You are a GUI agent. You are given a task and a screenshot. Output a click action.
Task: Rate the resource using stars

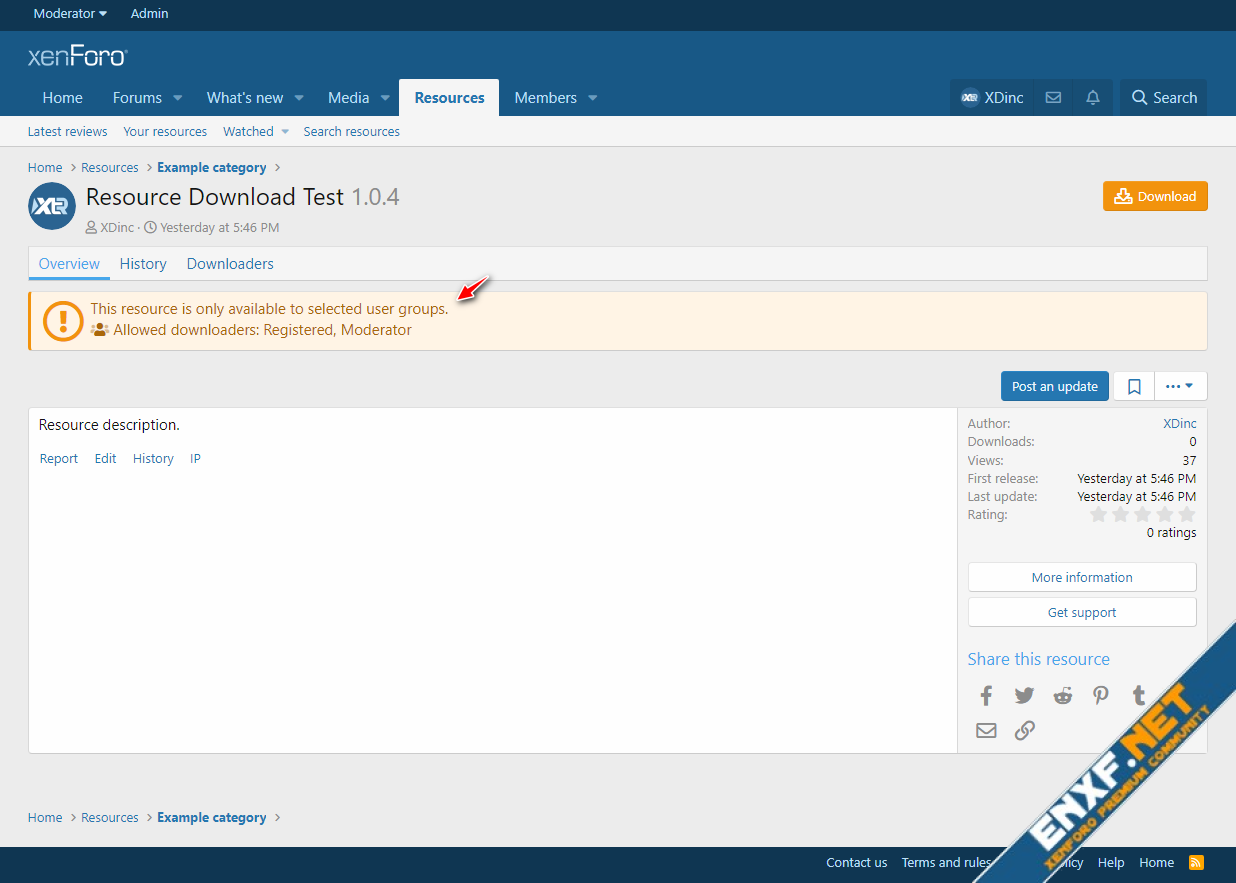point(1142,514)
